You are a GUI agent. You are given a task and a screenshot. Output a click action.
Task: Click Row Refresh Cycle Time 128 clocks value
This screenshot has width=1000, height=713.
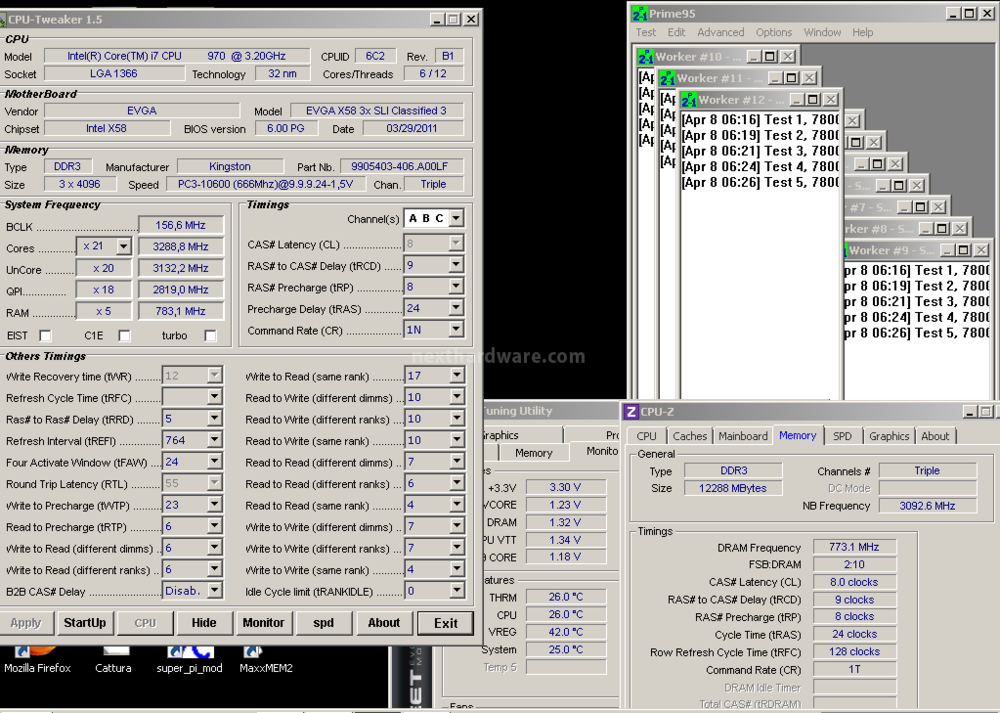pyautogui.click(x=854, y=652)
